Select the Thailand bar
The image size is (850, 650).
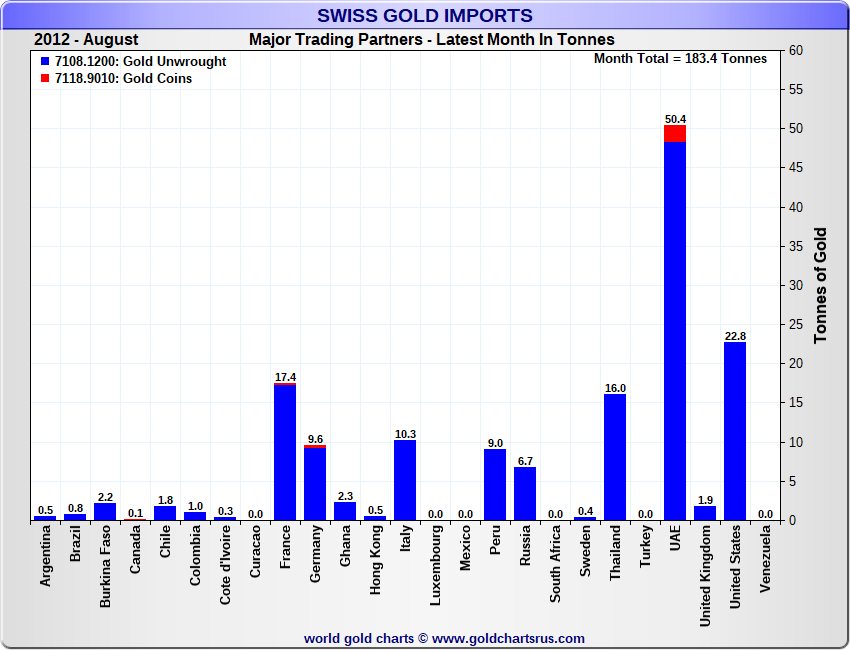(x=615, y=457)
